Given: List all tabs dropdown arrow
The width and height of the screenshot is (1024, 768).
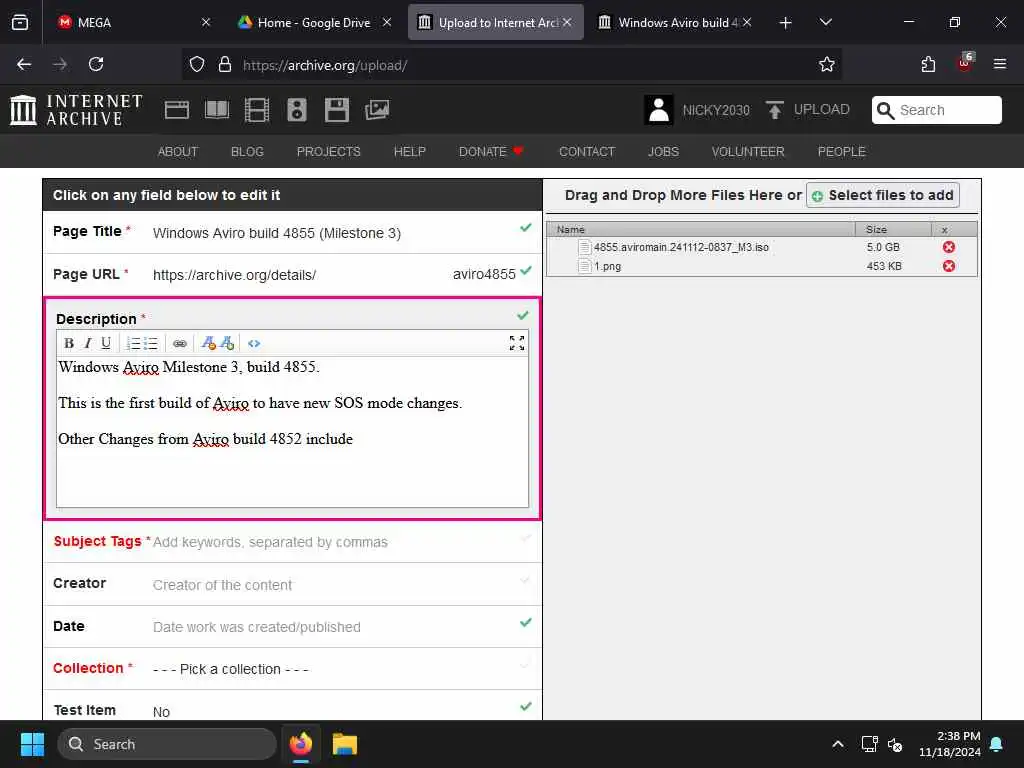Looking at the screenshot, I should point(825,22).
